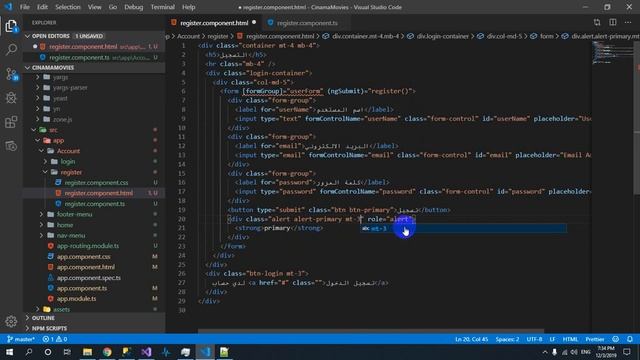Click the horizontal editor scrollbar
Screen dimensions: 640x360
[x=371, y=331]
